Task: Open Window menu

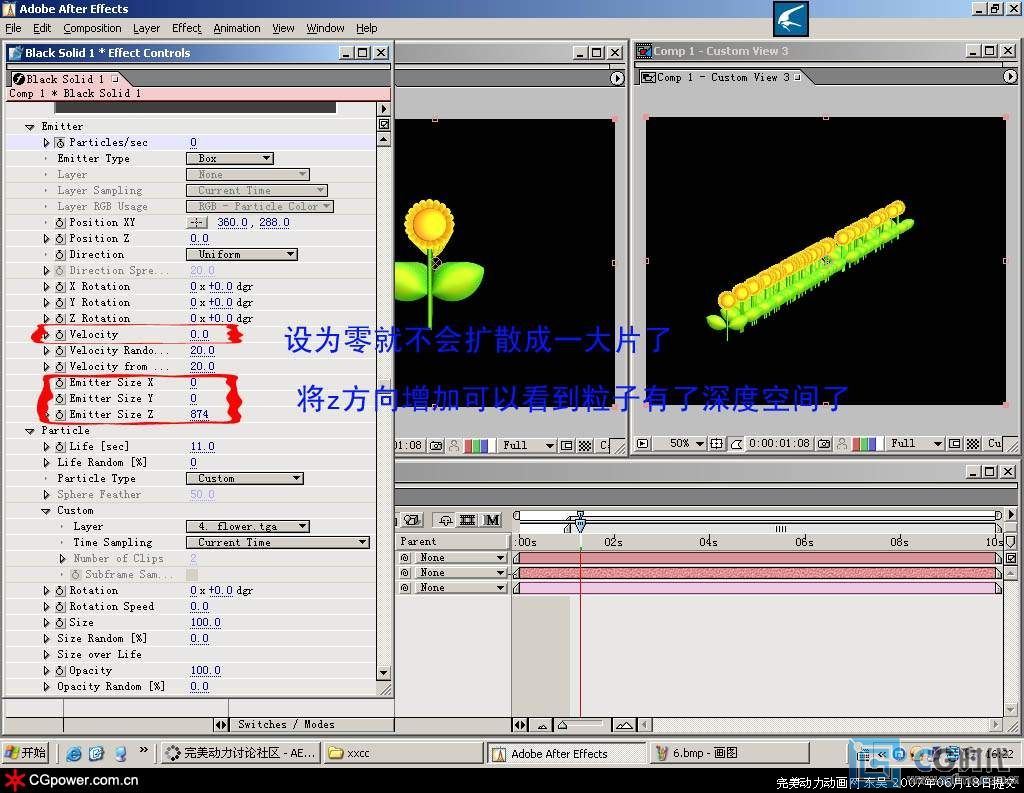Action: pyautogui.click(x=325, y=28)
